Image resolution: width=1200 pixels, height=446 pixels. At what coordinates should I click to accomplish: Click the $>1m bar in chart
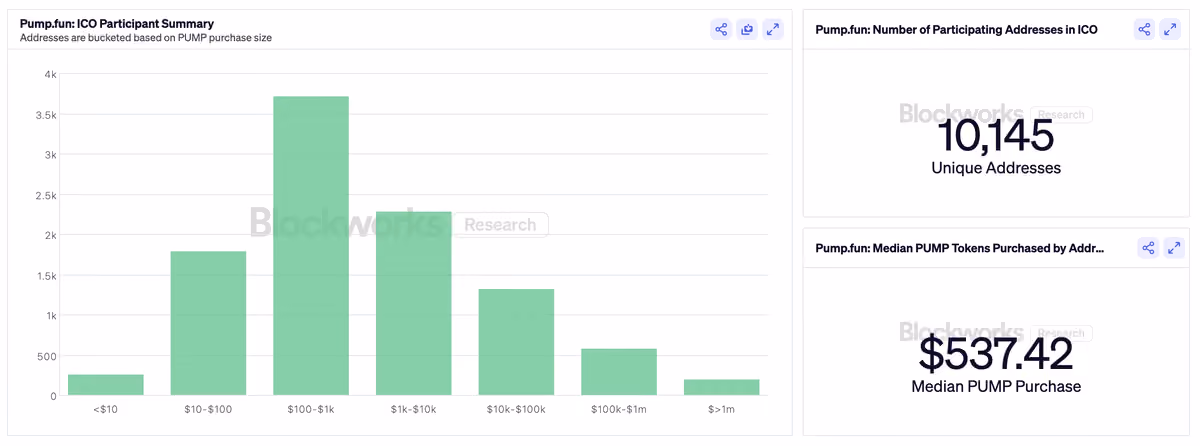pos(722,387)
